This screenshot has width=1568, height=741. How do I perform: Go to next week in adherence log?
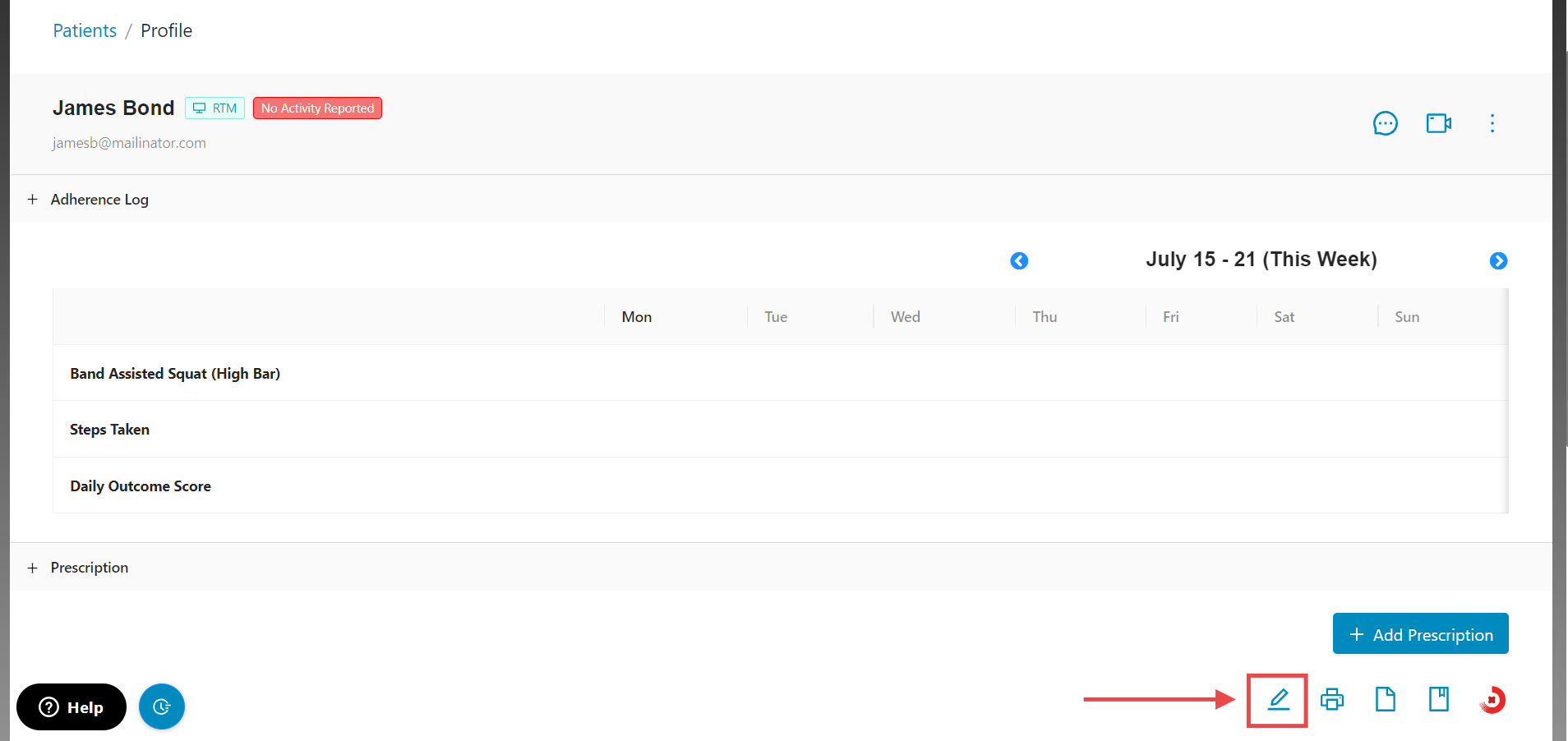pyautogui.click(x=1498, y=260)
